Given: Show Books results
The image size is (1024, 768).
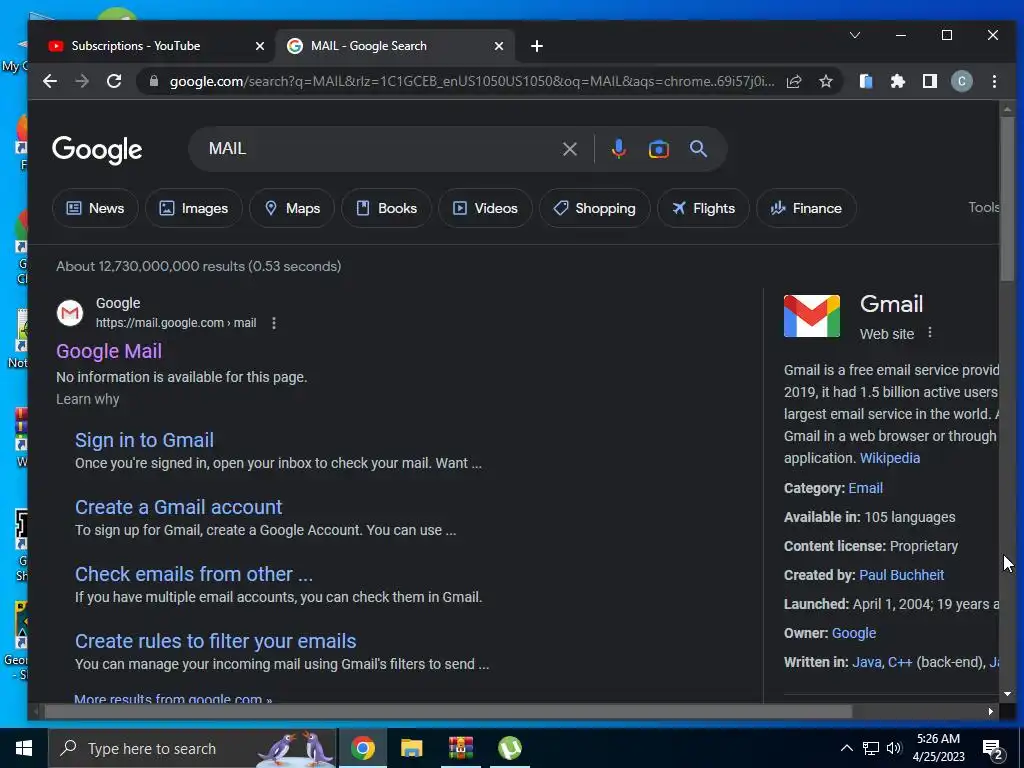Looking at the screenshot, I should pos(387,208).
